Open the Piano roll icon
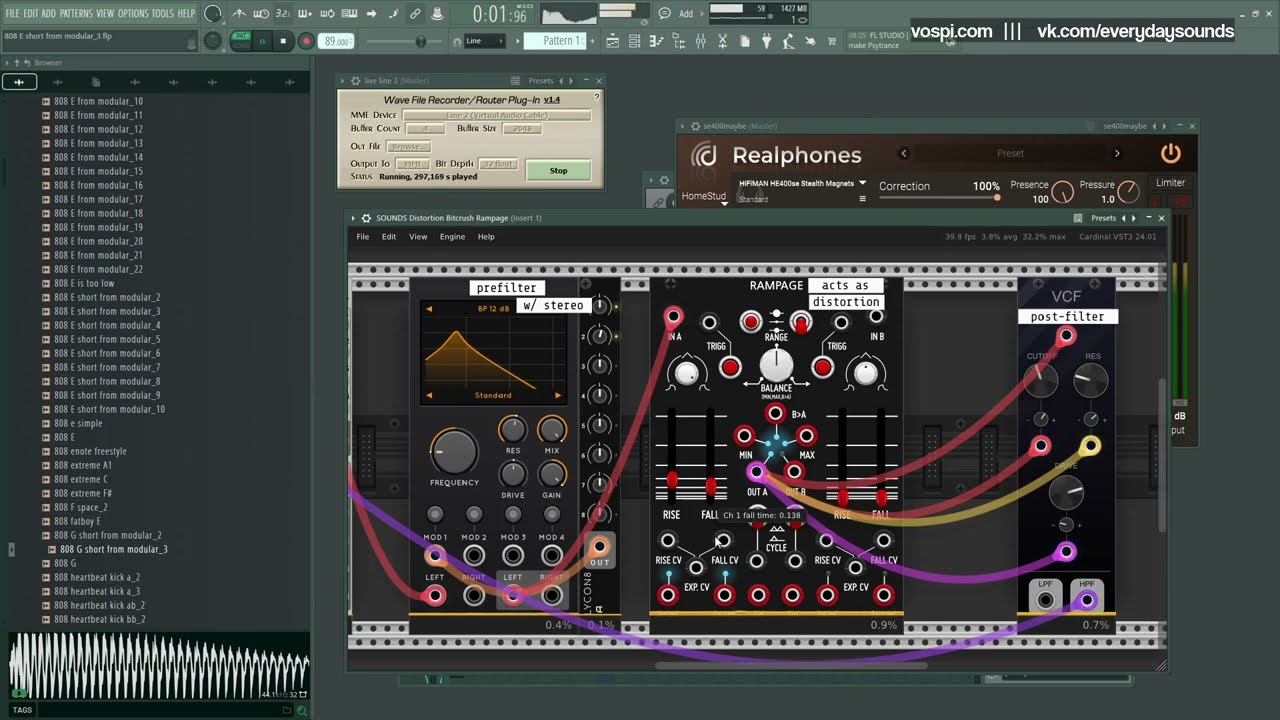The height and width of the screenshot is (720, 1280). point(656,41)
